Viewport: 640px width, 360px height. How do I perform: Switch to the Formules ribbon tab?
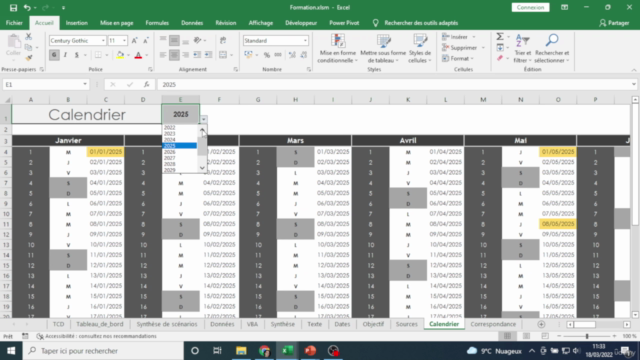(157, 23)
